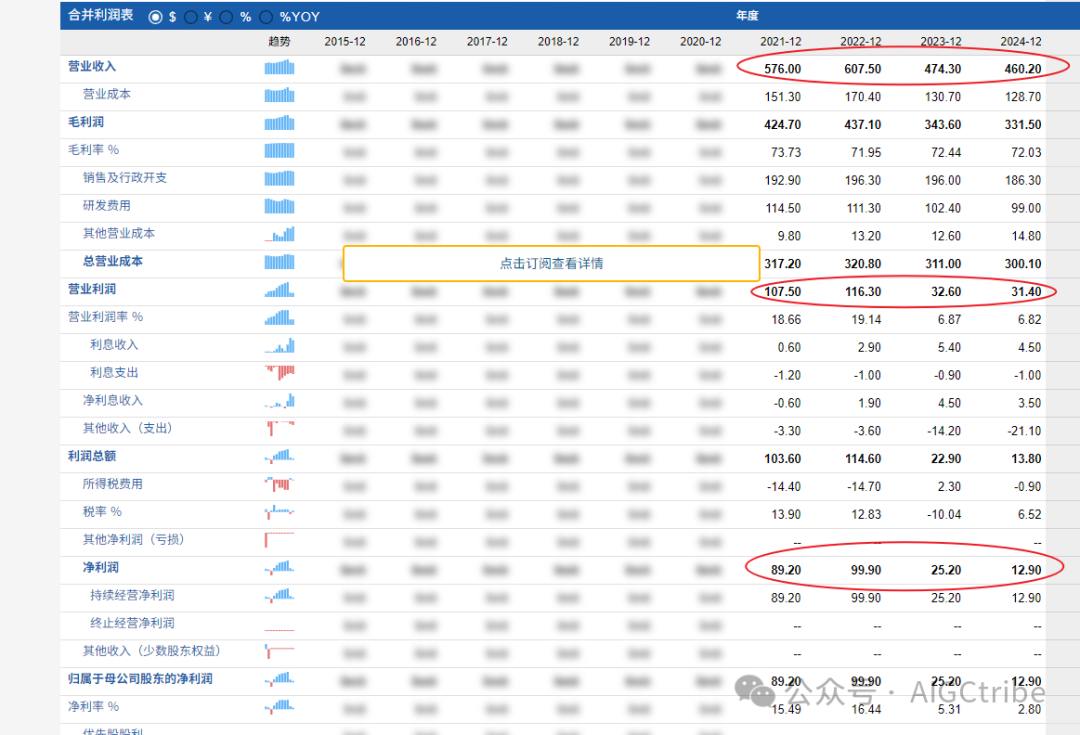Click the 2021-12 column header
Image resolution: width=1080 pixels, height=735 pixels.
(x=780, y=41)
